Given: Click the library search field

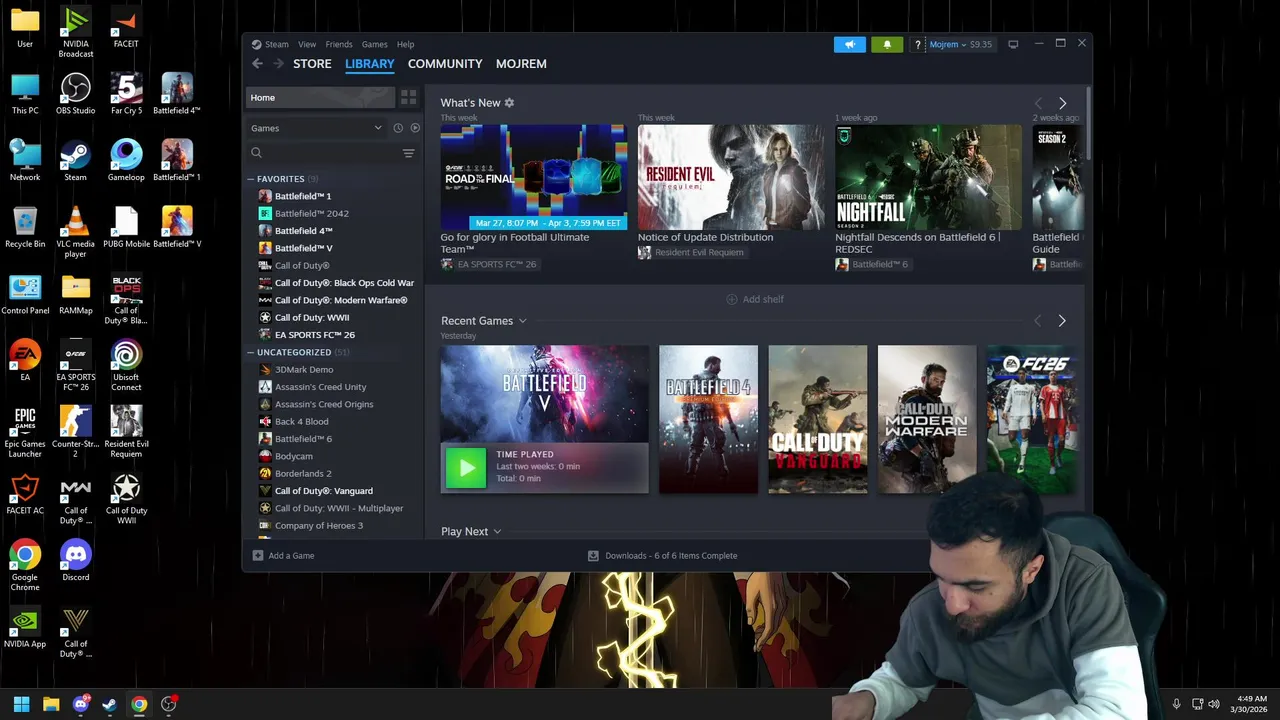Looking at the screenshot, I should [x=325, y=153].
